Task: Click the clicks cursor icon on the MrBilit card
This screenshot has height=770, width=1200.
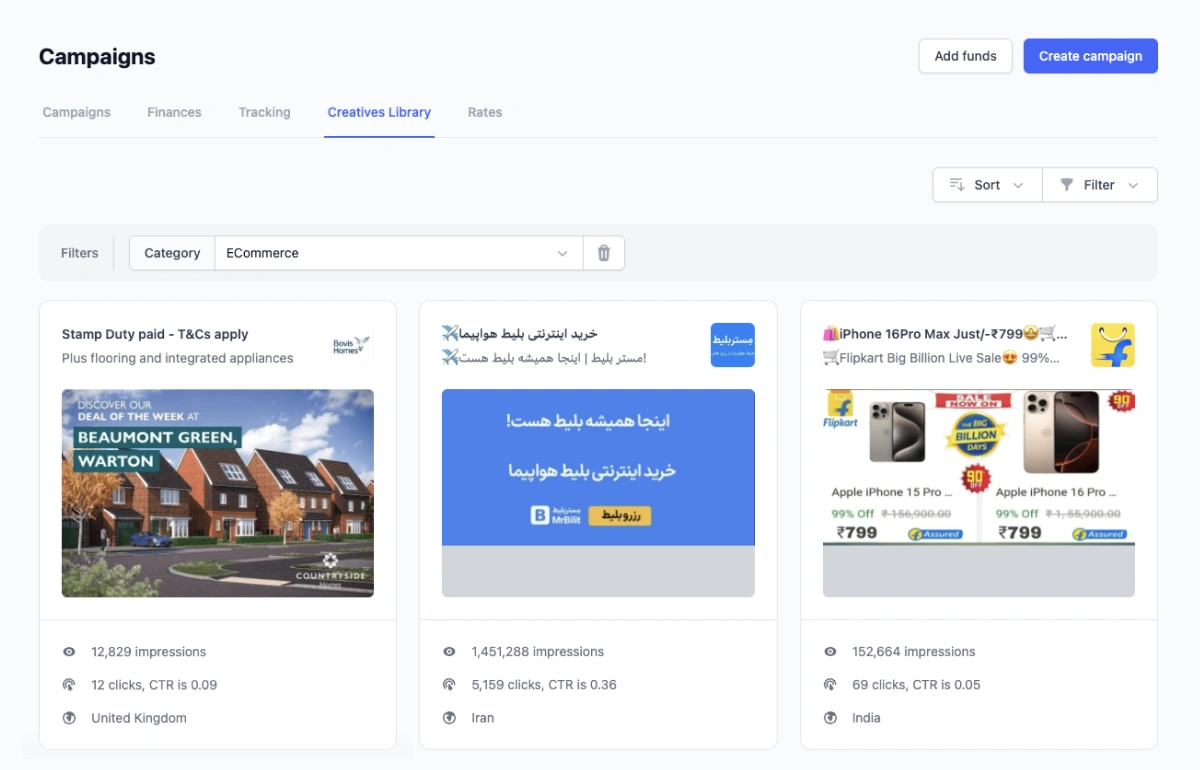Action: [449, 684]
